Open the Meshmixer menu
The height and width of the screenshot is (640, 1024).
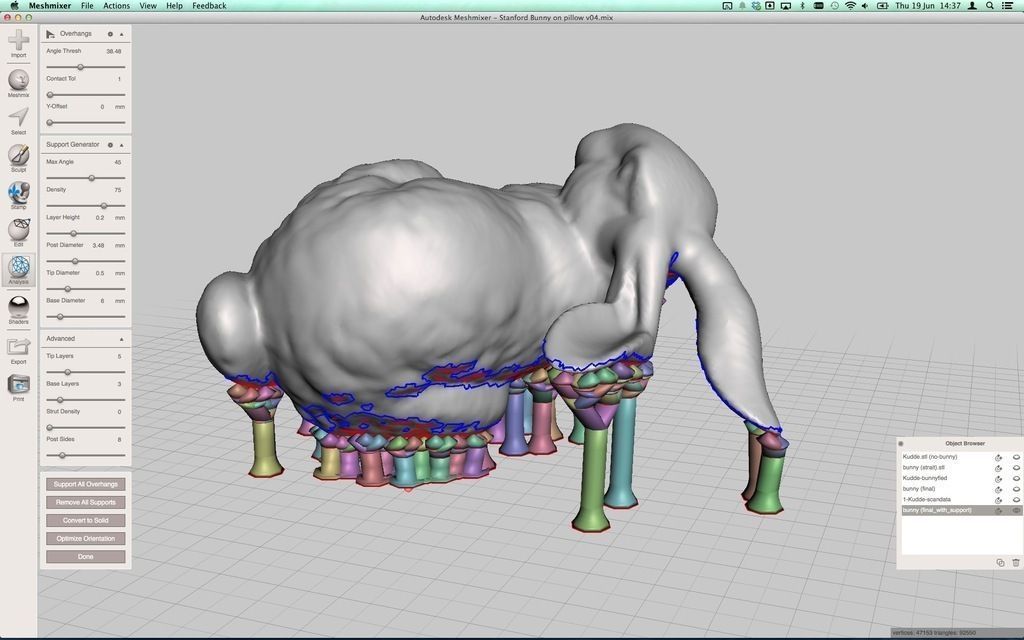point(50,5)
